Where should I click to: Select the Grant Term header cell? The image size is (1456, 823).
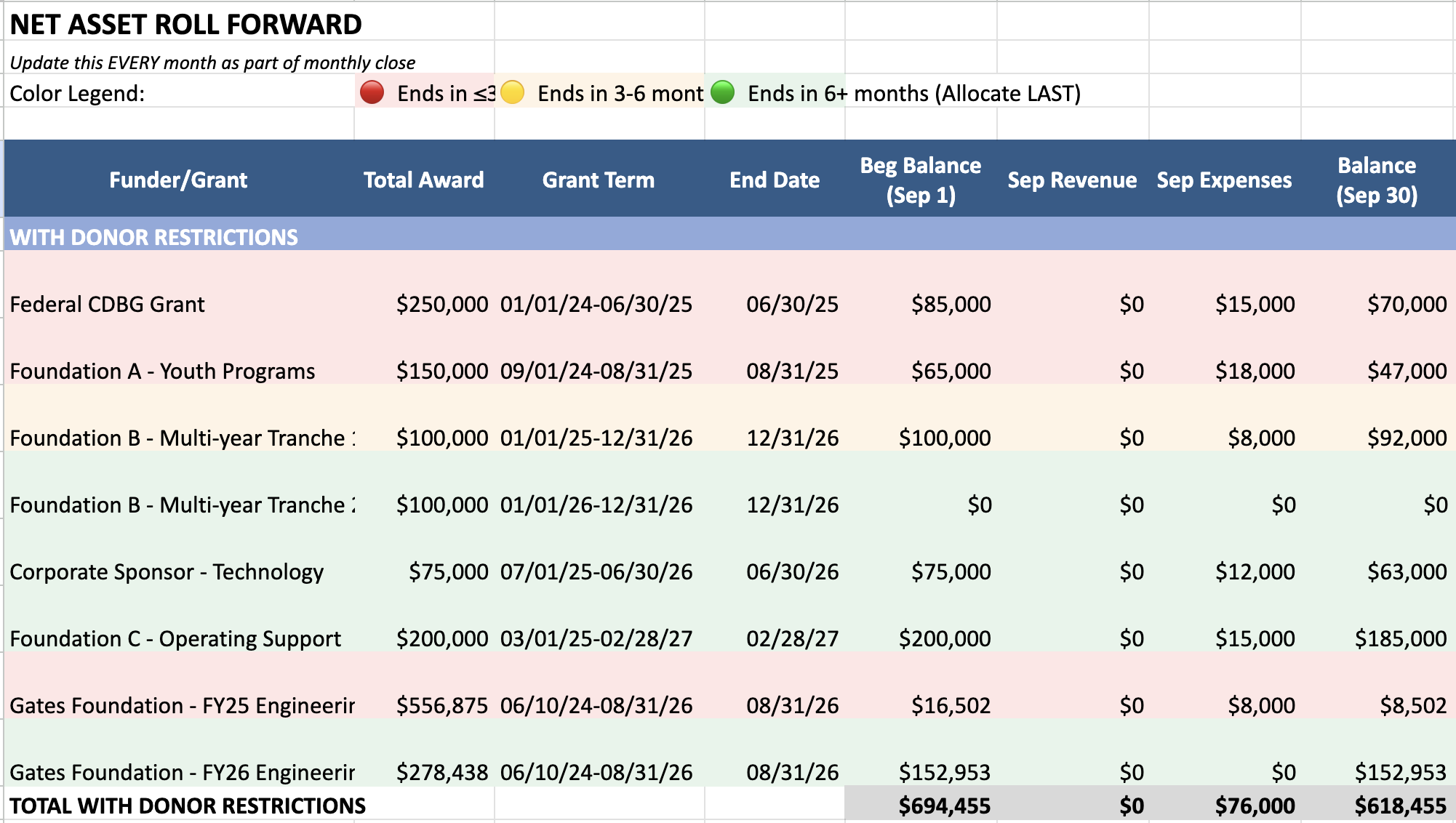pos(598,180)
